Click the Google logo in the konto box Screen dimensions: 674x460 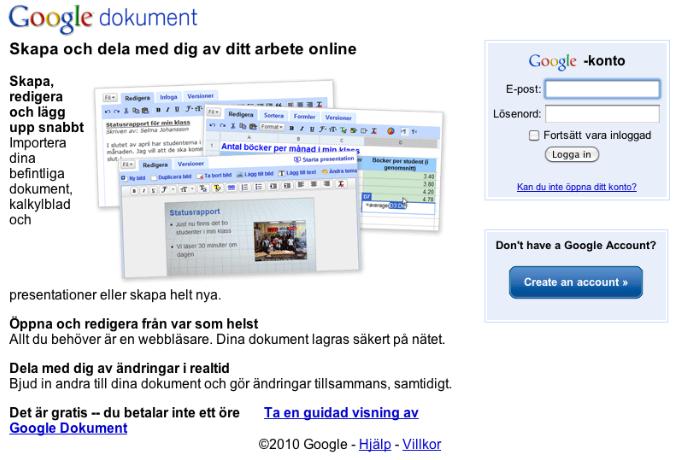[552, 62]
